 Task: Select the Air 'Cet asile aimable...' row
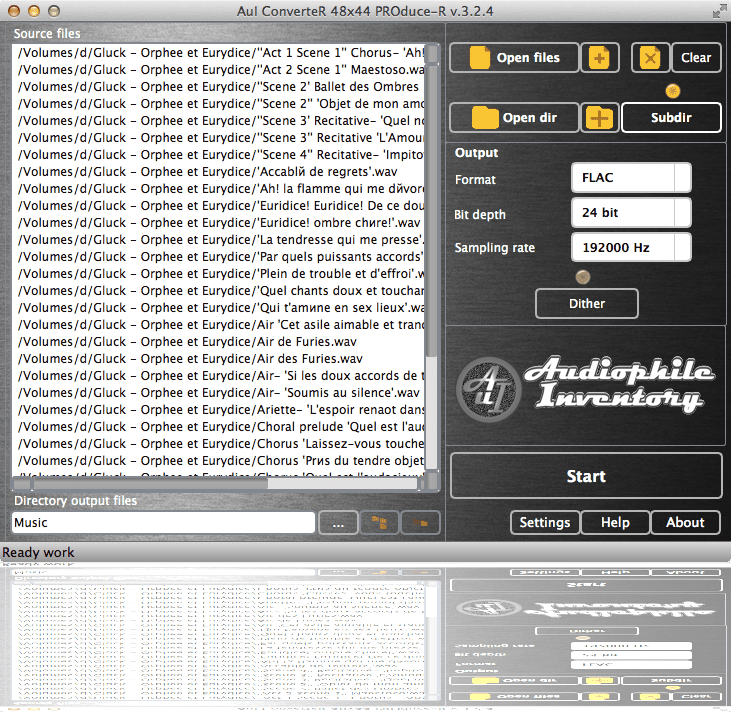pyautogui.click(x=218, y=325)
